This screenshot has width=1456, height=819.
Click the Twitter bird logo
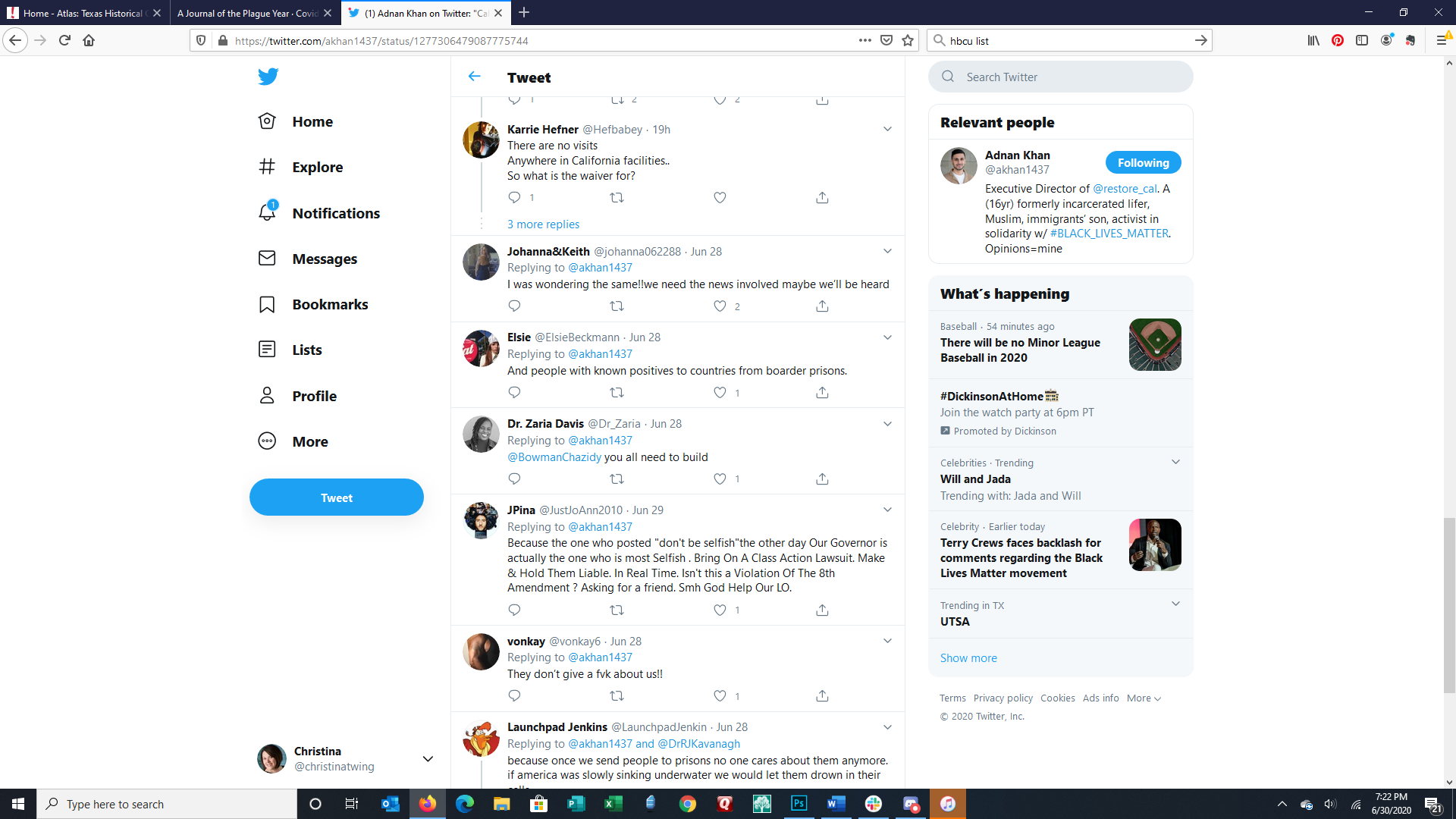pyautogui.click(x=268, y=76)
